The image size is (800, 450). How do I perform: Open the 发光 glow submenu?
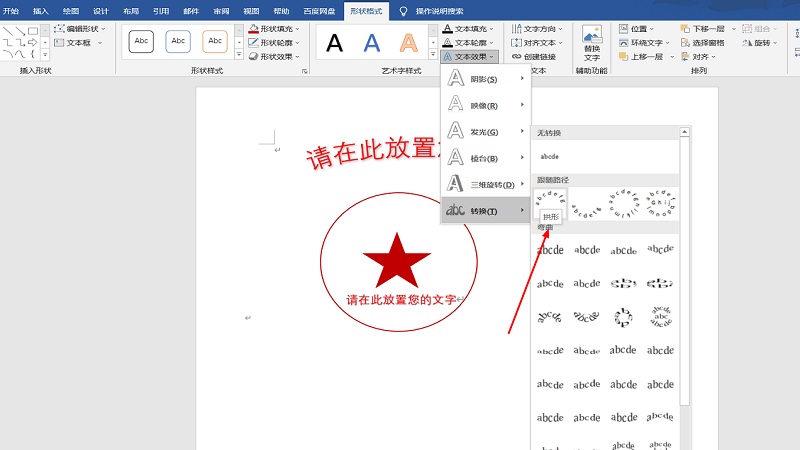pyautogui.click(x=485, y=131)
